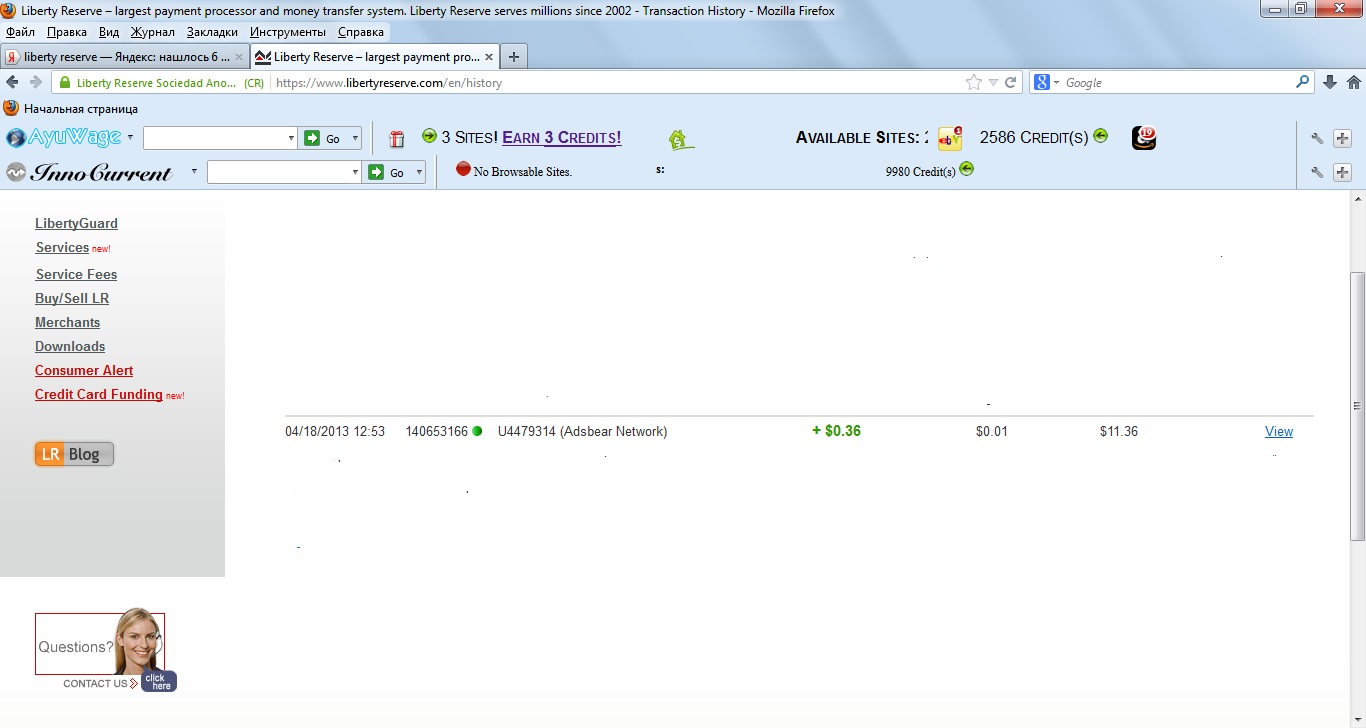Open the Журнал menu
The height and width of the screenshot is (728, 1366).
point(153,32)
